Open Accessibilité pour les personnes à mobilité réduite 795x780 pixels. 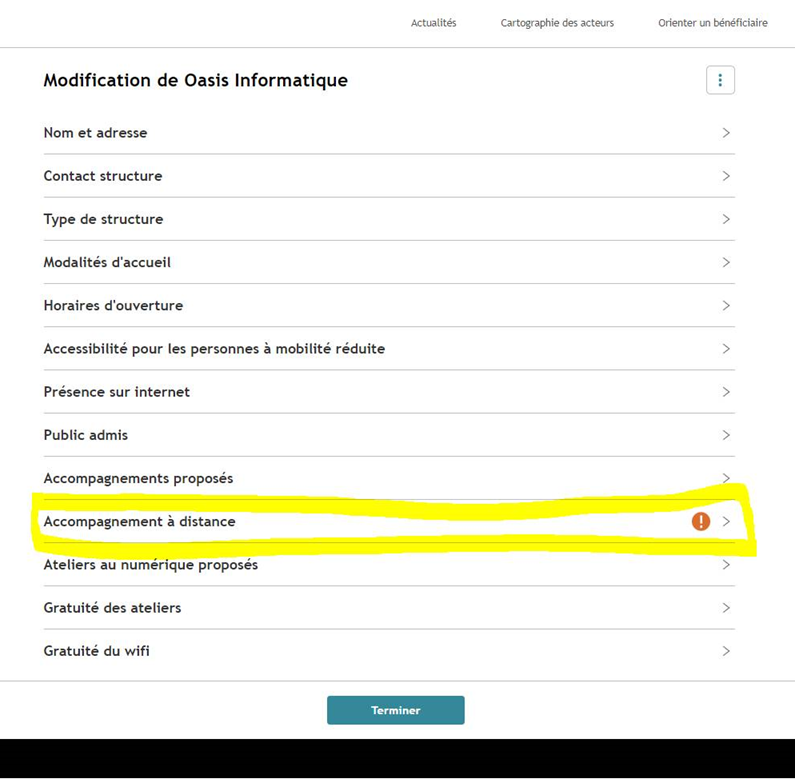389,349
